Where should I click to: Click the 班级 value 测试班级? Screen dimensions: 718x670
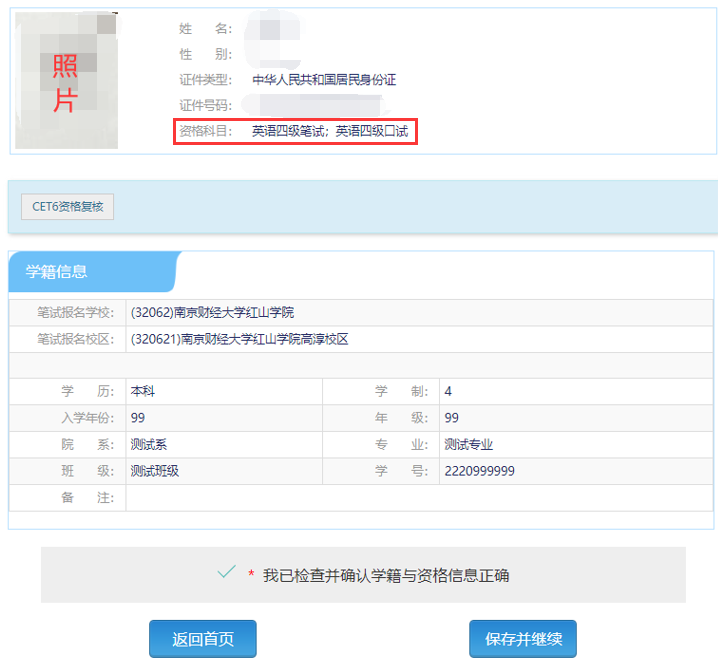coord(155,471)
